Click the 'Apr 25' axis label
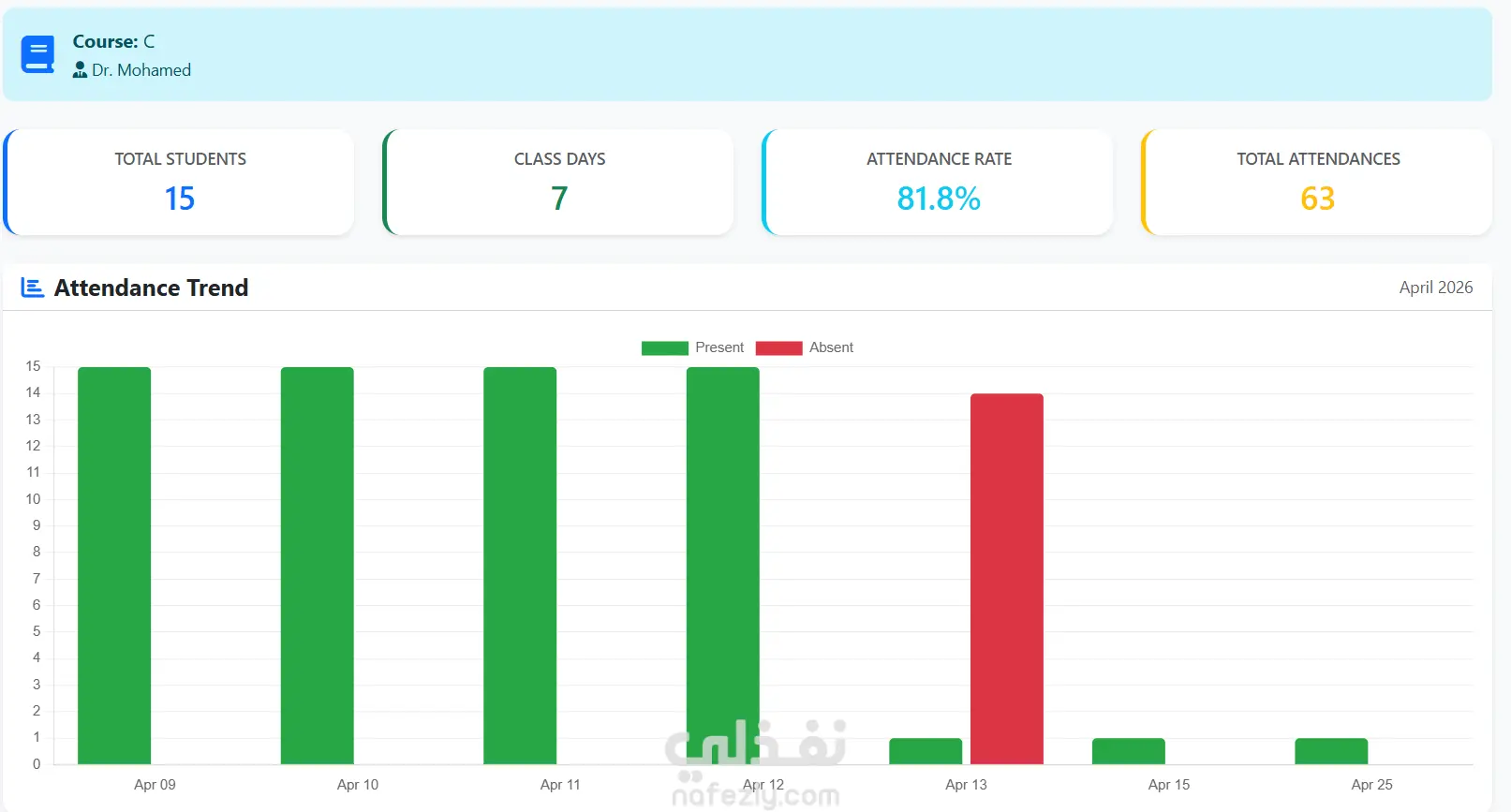Screen dimensions: 1511x812 tap(1371, 785)
